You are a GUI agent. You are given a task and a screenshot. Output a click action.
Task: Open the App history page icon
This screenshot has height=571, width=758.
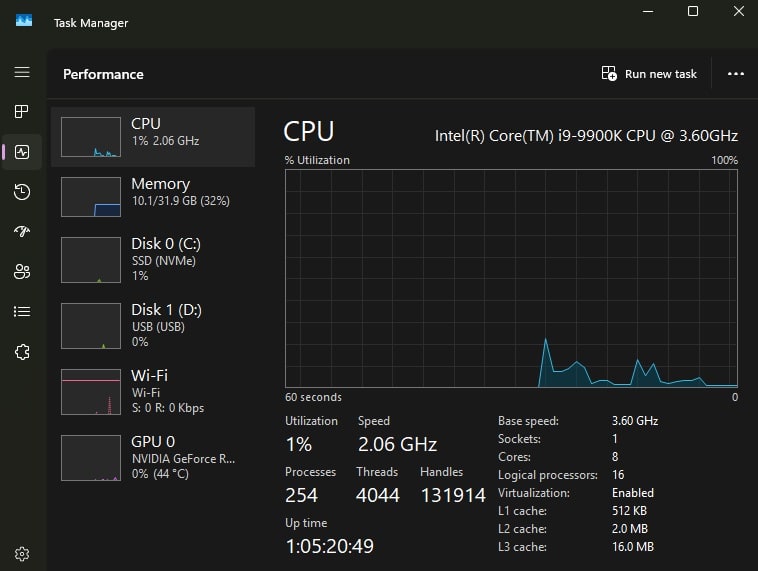point(22,192)
